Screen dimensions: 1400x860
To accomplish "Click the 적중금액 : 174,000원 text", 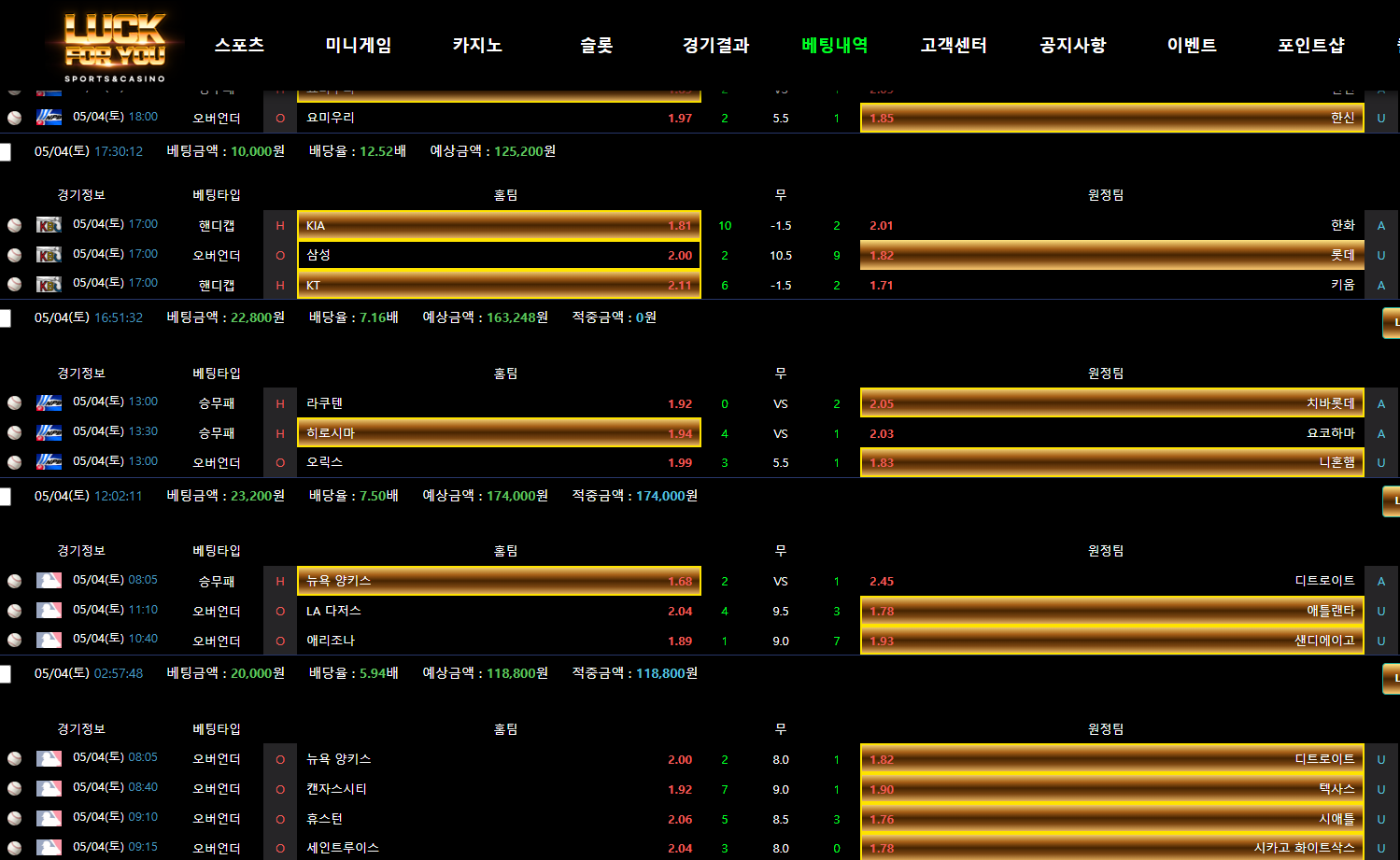I will (635, 496).
